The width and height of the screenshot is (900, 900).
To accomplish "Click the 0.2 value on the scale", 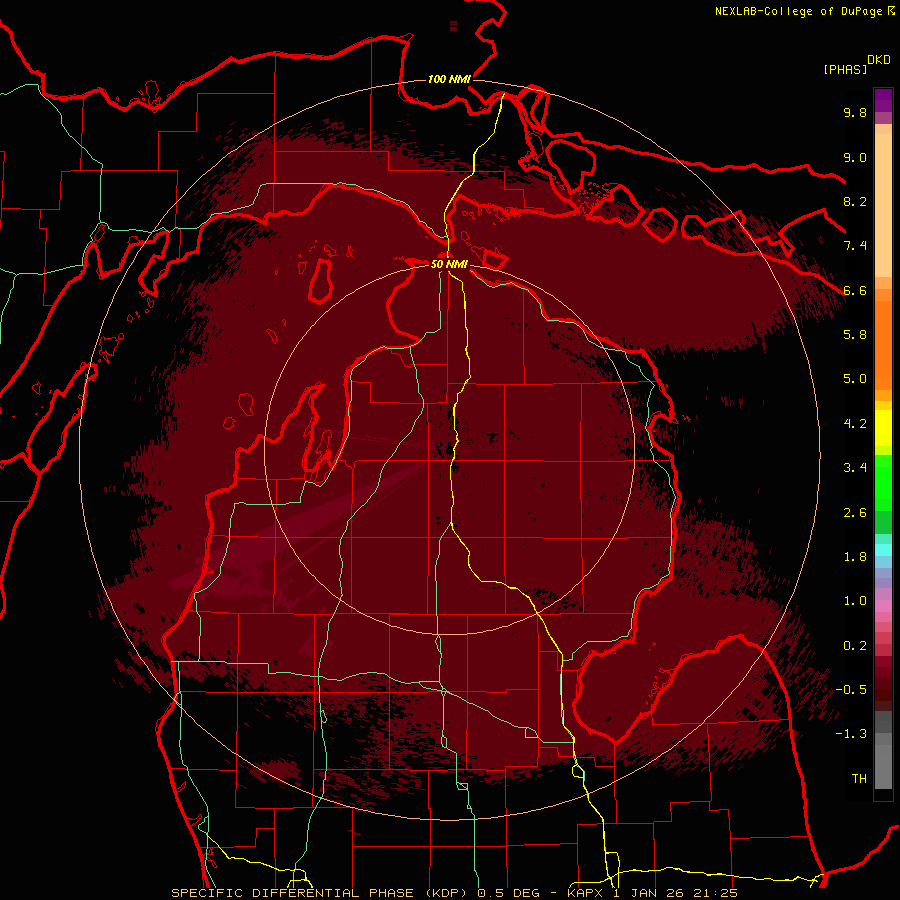I will point(855,646).
